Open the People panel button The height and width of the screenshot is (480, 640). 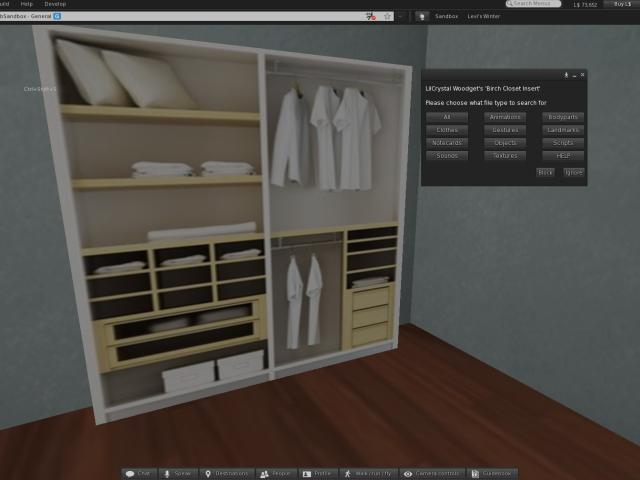pyautogui.click(x=275, y=473)
